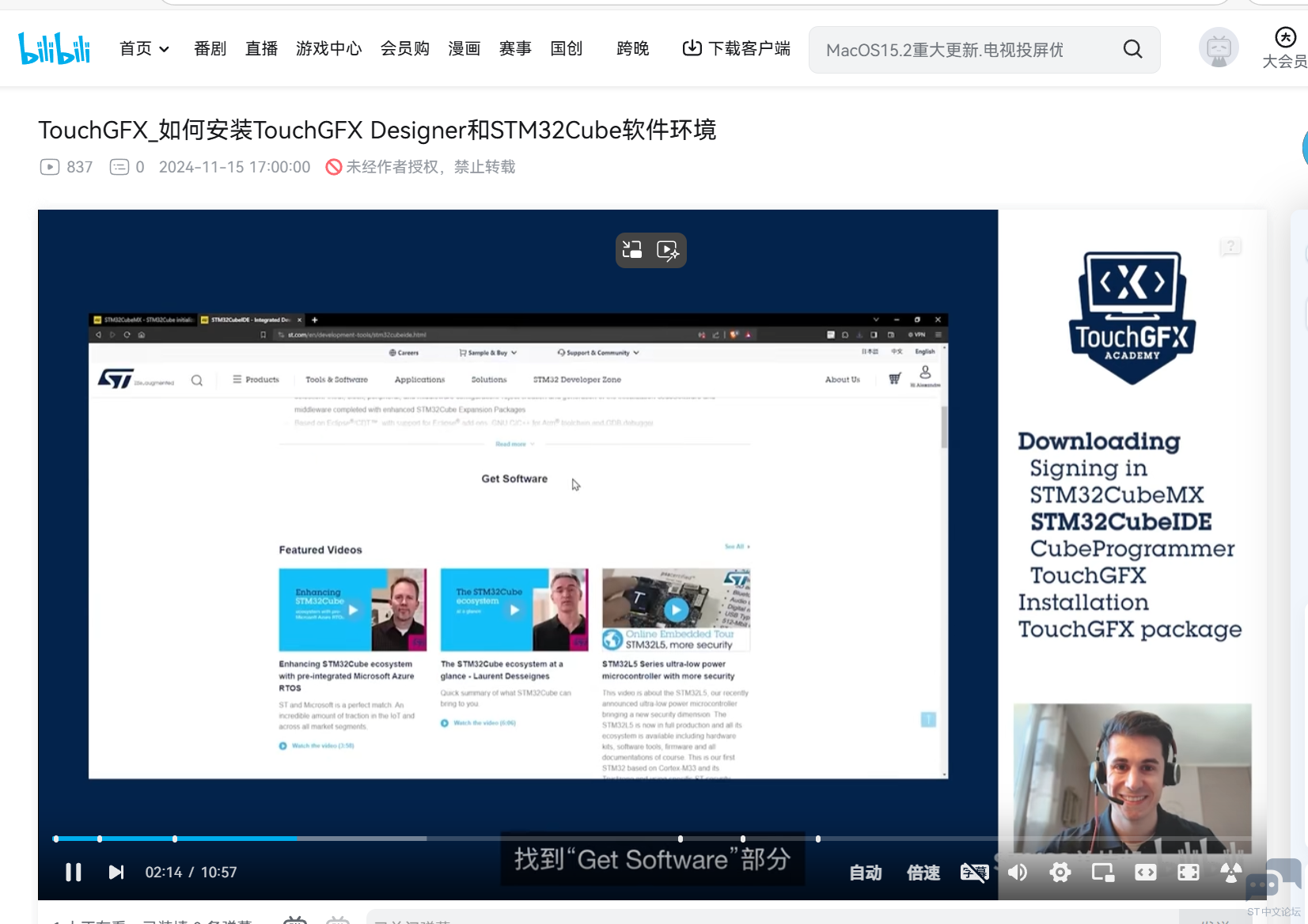
Task: Skip to the next video
Action: (116, 872)
